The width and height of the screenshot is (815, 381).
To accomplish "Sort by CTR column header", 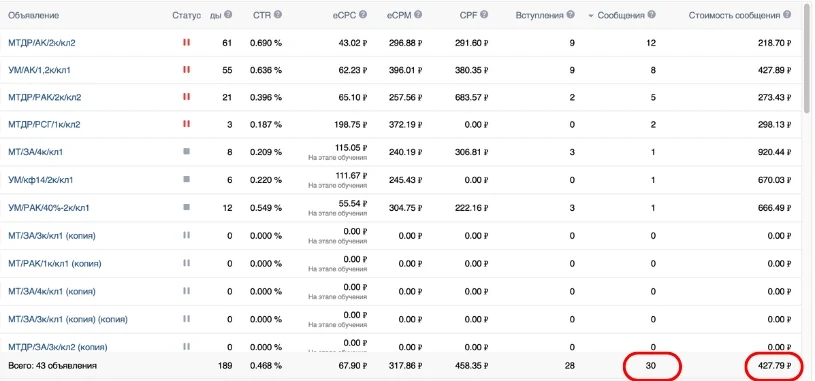I will (x=262, y=15).
